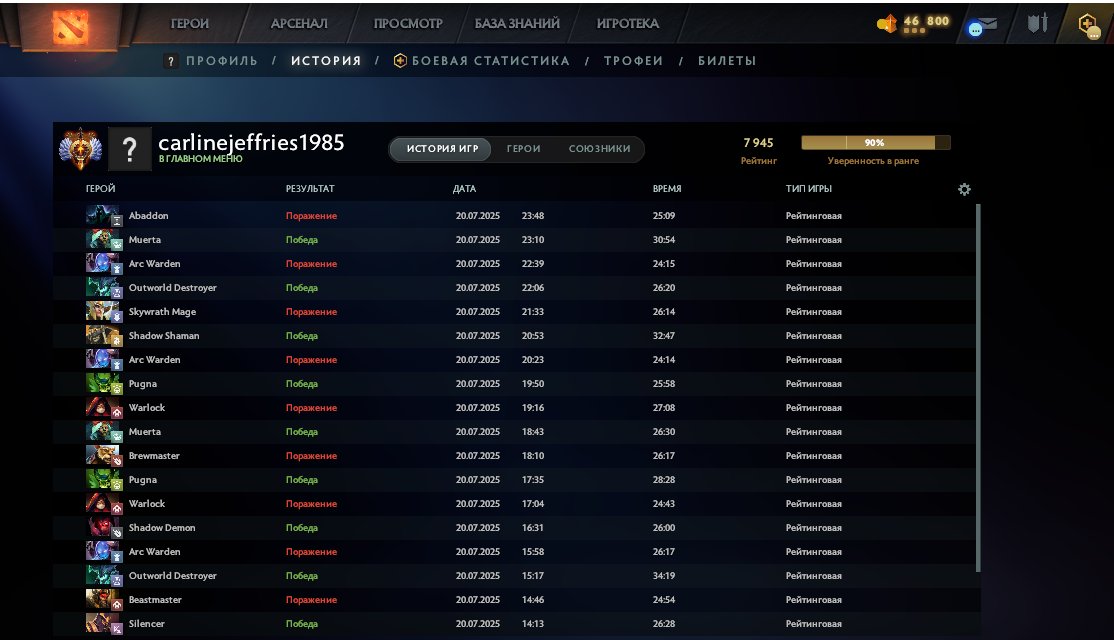Open the chat messages envelope icon

[983, 26]
